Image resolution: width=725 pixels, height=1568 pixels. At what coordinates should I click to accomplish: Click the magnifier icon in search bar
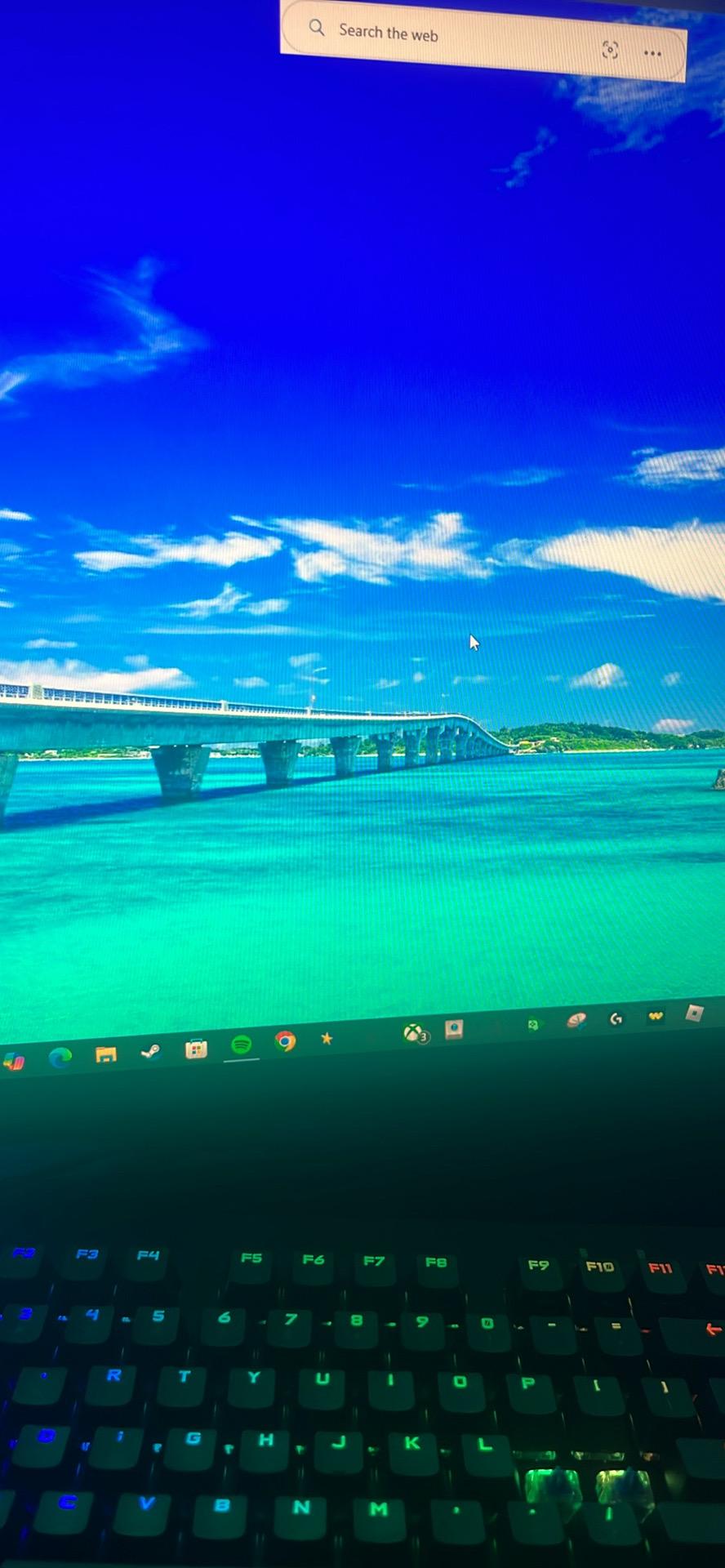click(x=317, y=28)
